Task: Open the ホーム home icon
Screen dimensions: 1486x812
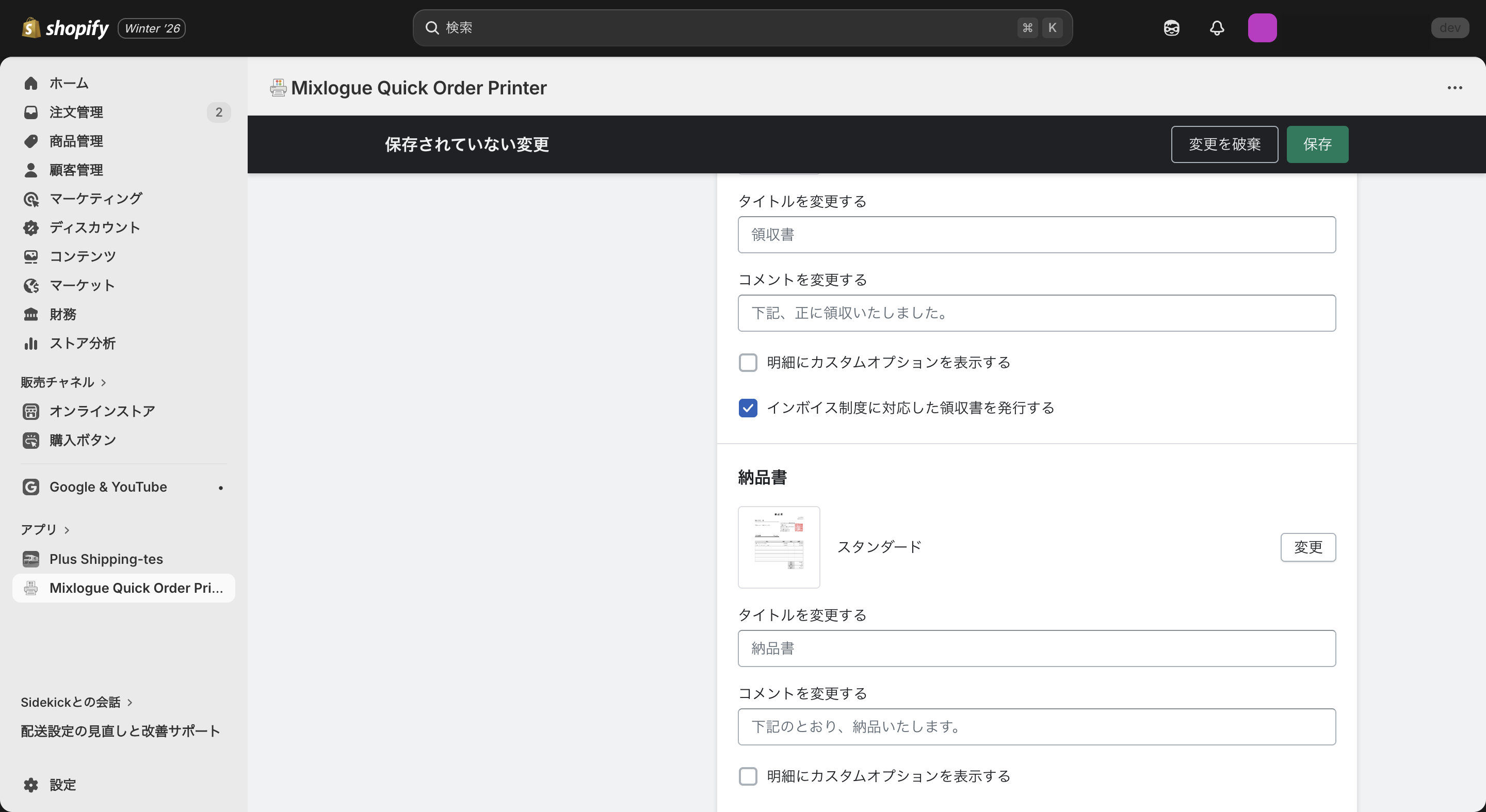Action: click(x=30, y=83)
